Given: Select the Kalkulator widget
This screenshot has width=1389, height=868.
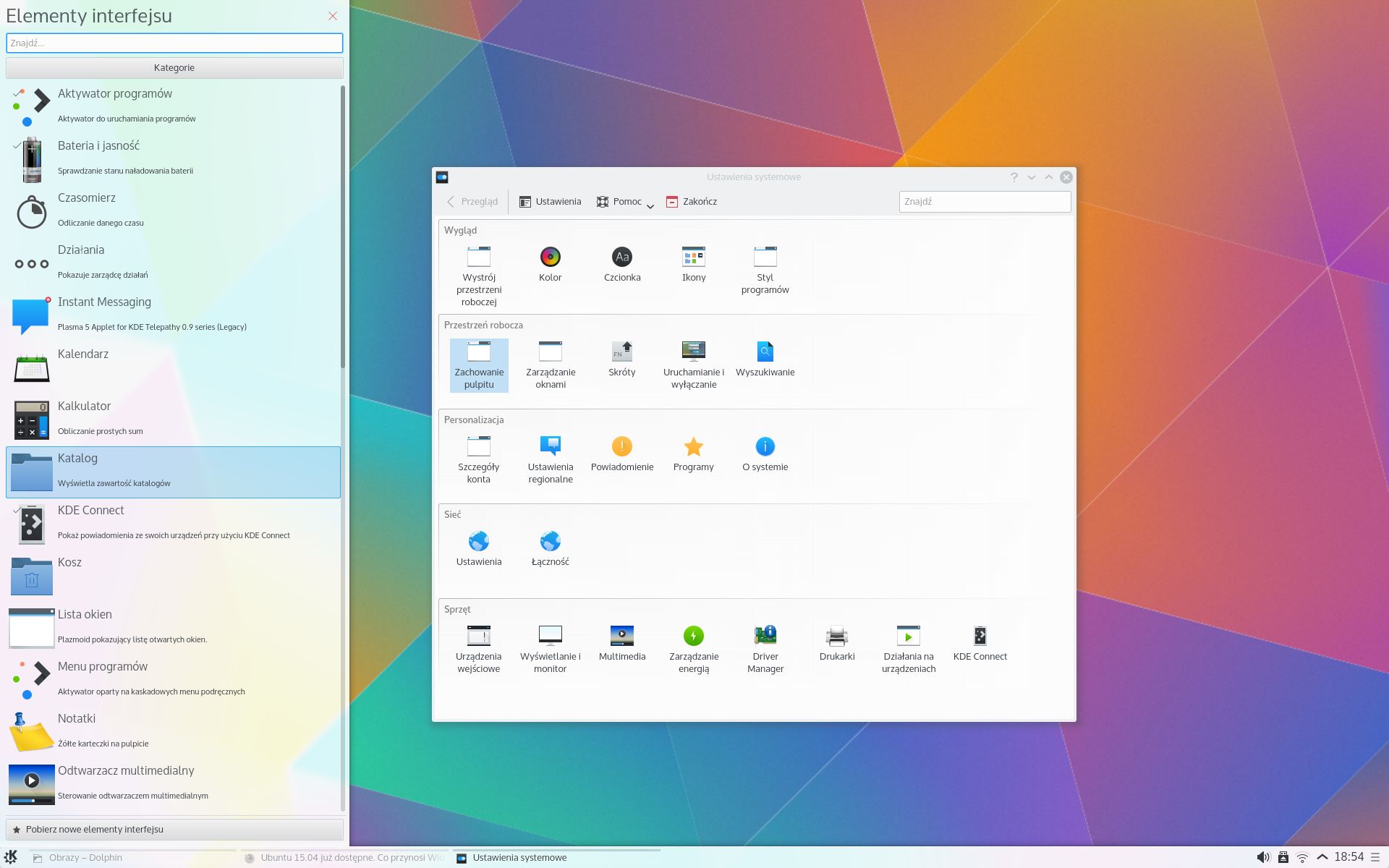Looking at the screenshot, I should [x=174, y=420].
